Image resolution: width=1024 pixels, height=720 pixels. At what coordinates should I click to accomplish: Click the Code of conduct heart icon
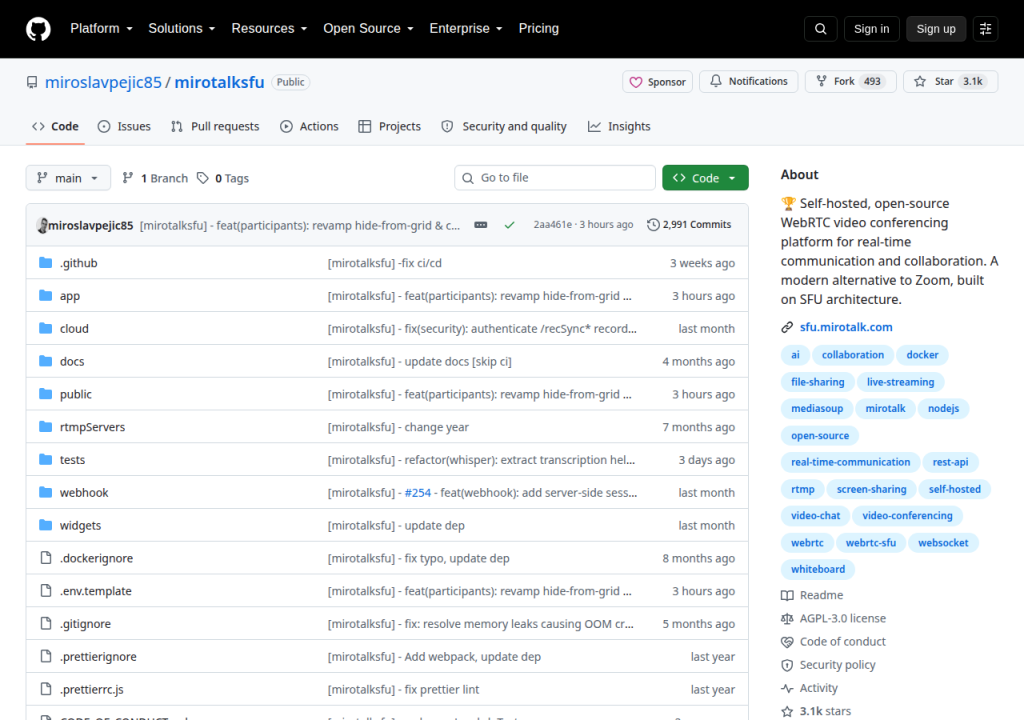click(x=787, y=642)
